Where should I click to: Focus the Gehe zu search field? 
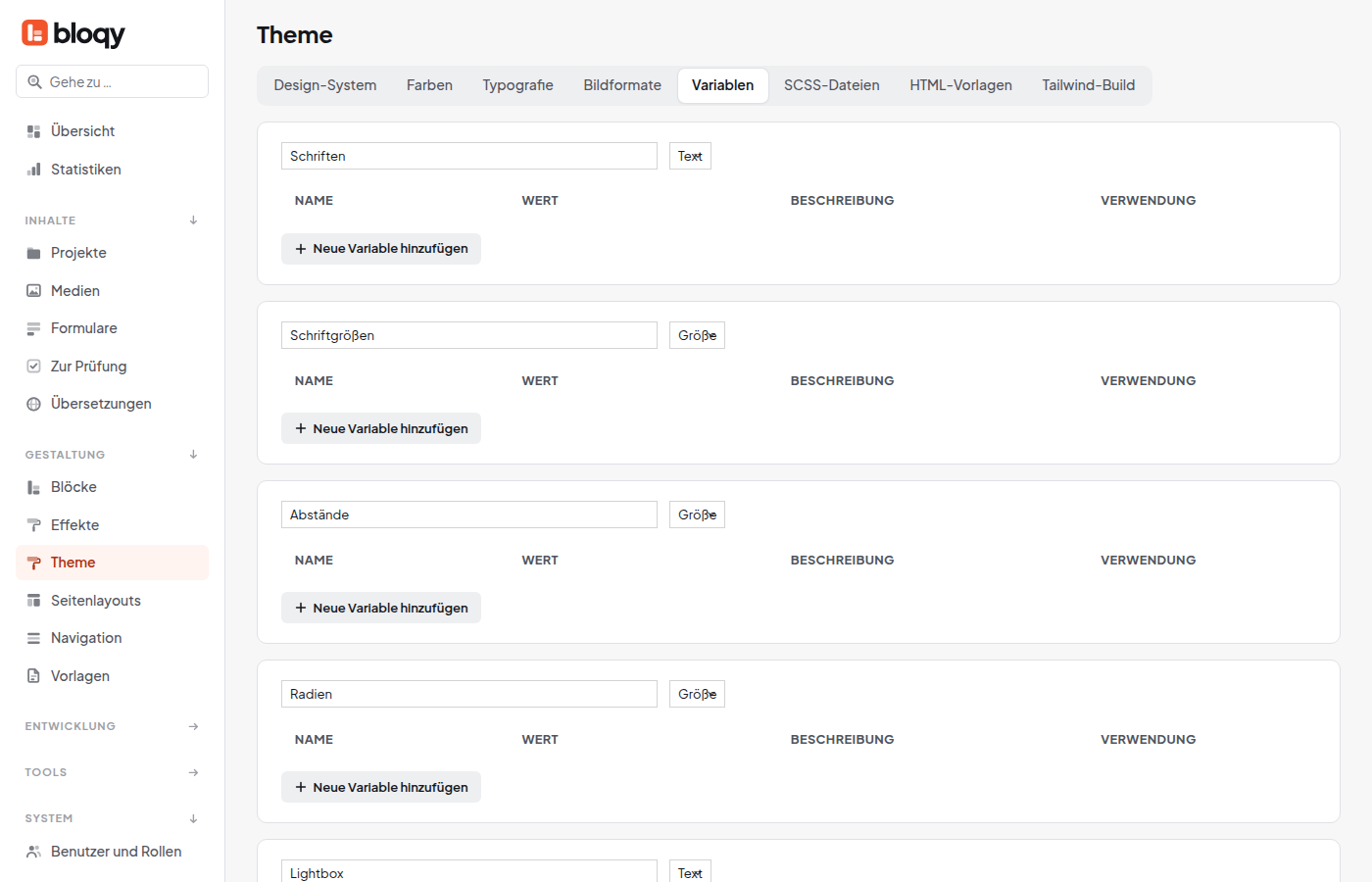112,81
